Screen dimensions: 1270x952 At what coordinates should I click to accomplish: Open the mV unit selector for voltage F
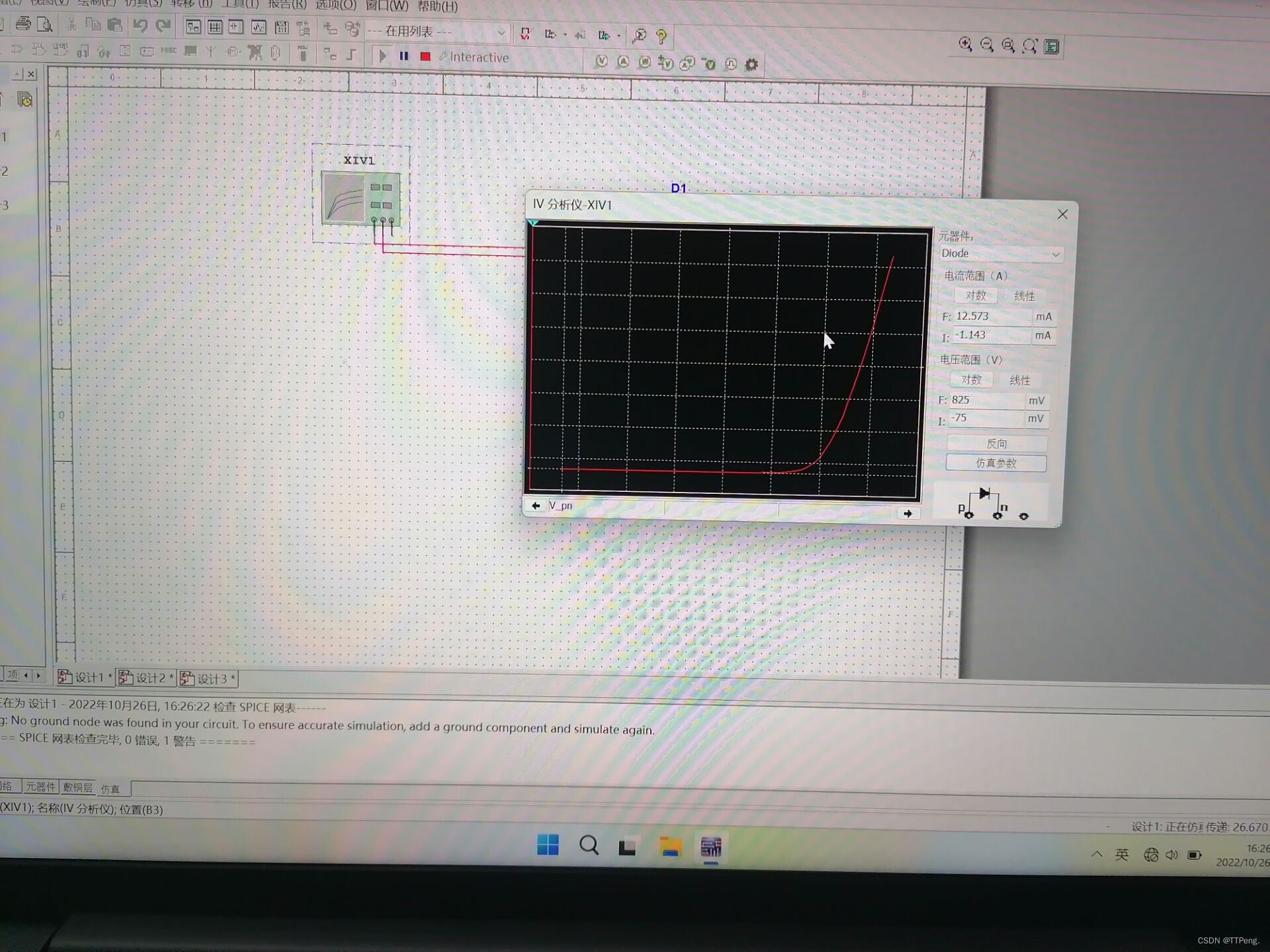point(1037,401)
